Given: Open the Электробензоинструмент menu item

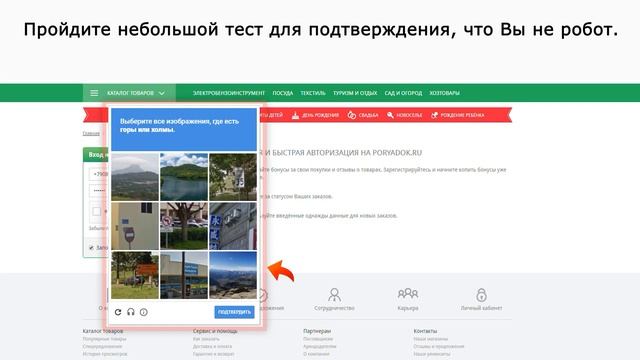Looking at the screenshot, I should (229, 93).
